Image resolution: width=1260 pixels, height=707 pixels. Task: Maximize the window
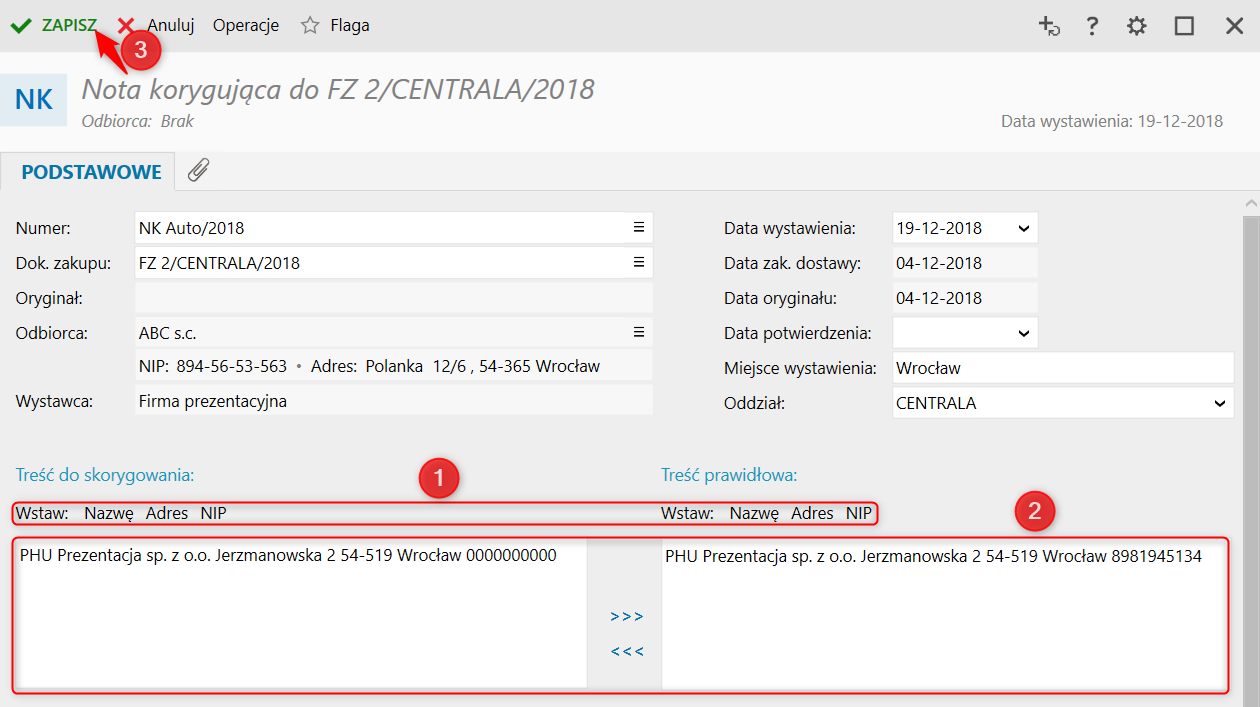click(x=1185, y=26)
